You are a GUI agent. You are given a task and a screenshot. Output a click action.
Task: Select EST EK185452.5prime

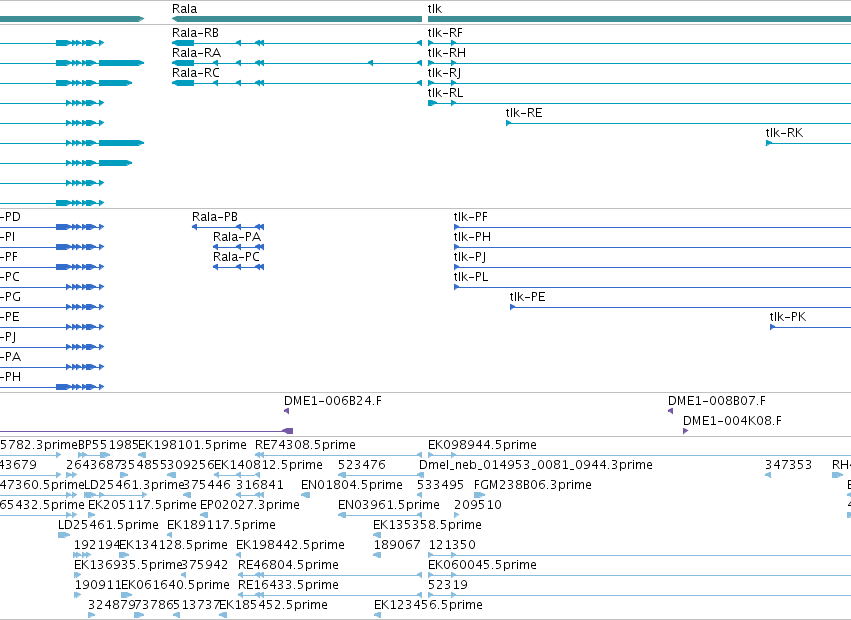point(274,606)
